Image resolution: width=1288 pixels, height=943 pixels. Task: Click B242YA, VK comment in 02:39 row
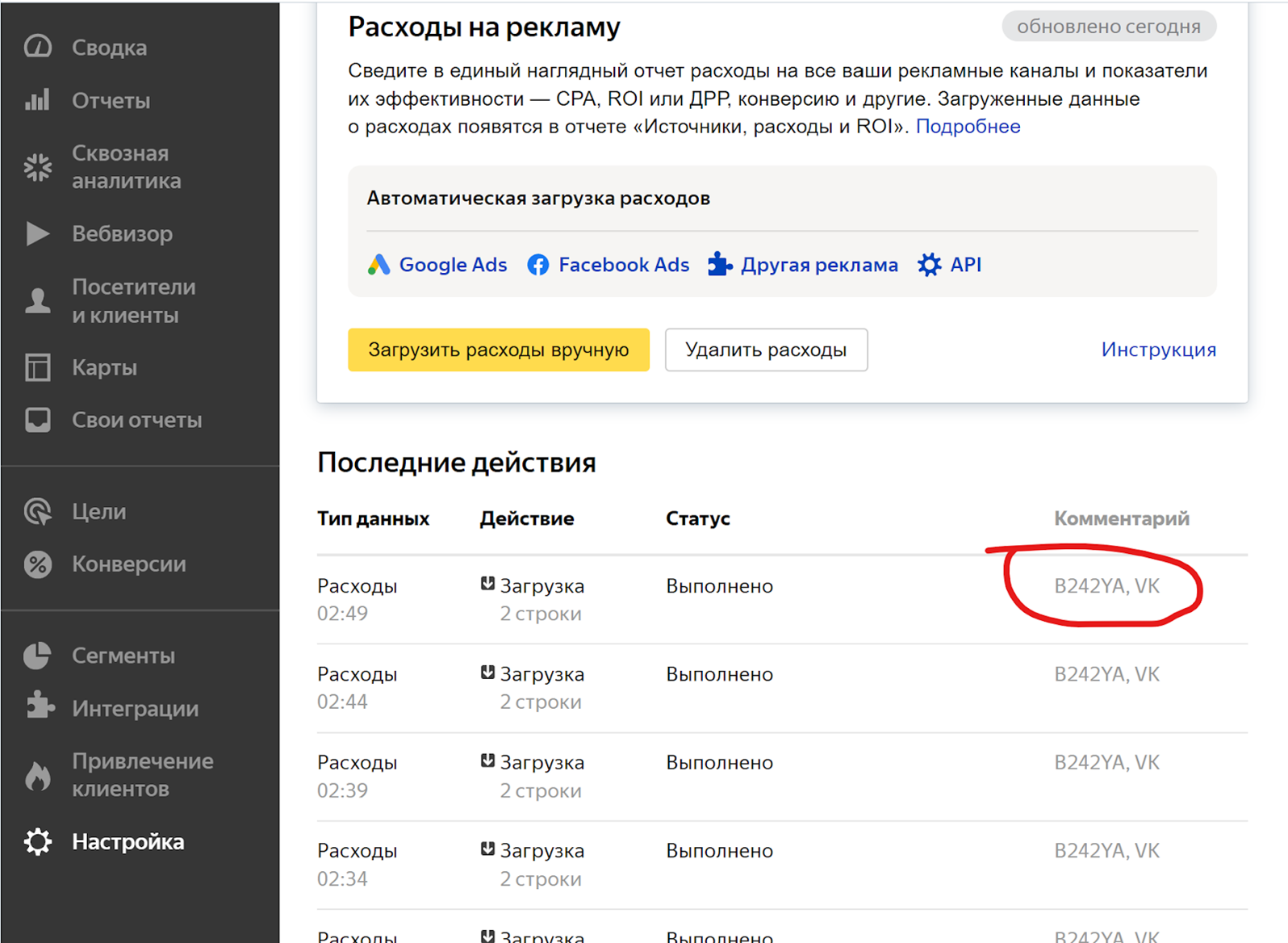[1107, 763]
